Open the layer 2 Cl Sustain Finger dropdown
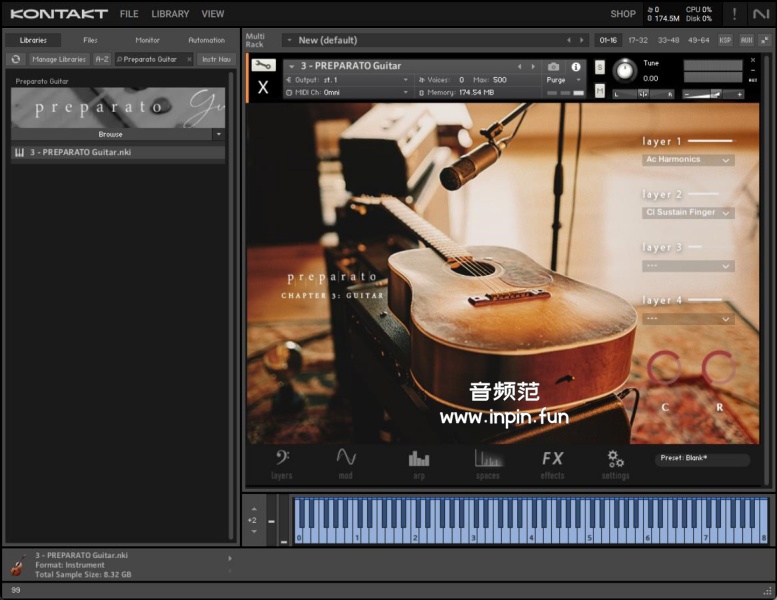This screenshot has width=777, height=600. (x=688, y=213)
